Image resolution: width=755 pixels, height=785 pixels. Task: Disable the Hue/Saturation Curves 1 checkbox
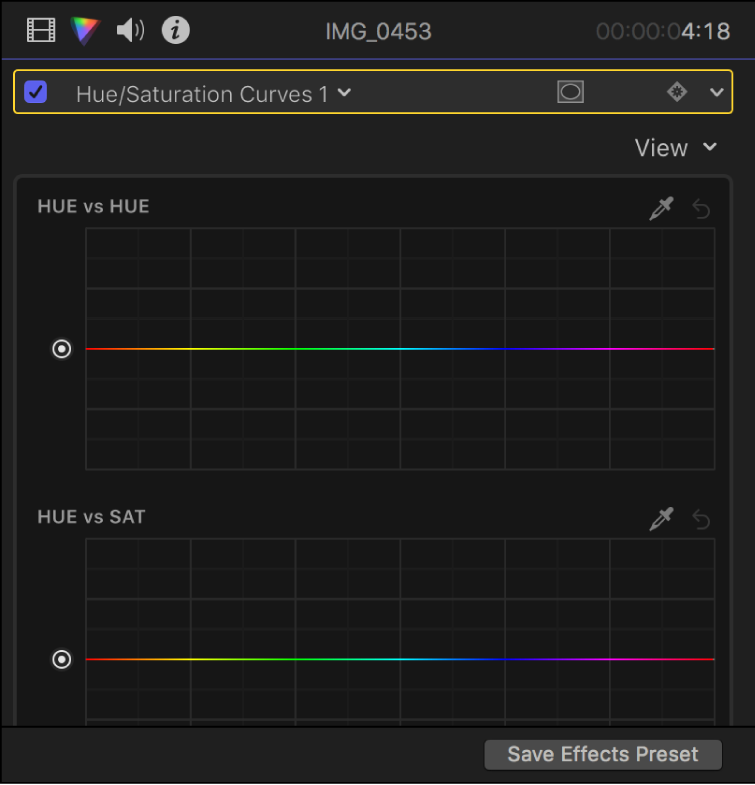(x=36, y=93)
